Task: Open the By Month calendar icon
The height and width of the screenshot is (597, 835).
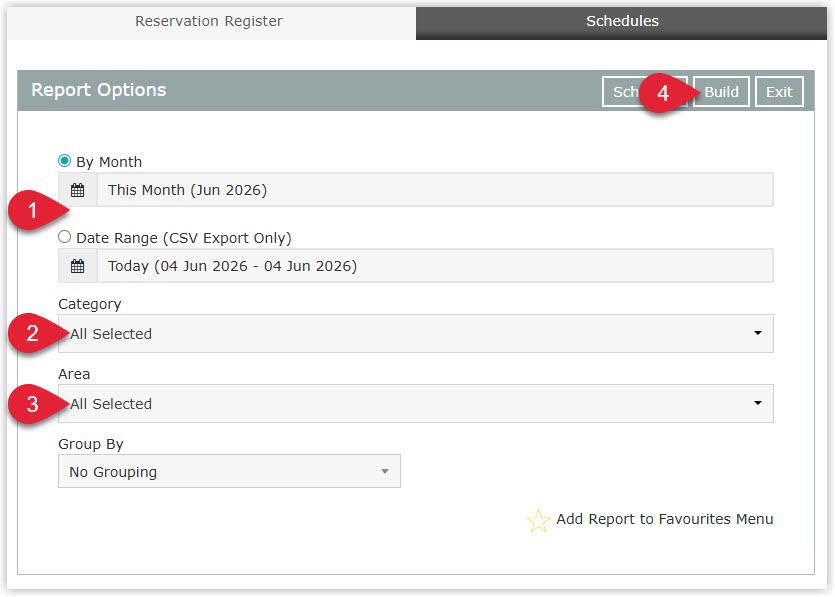Action: point(78,190)
